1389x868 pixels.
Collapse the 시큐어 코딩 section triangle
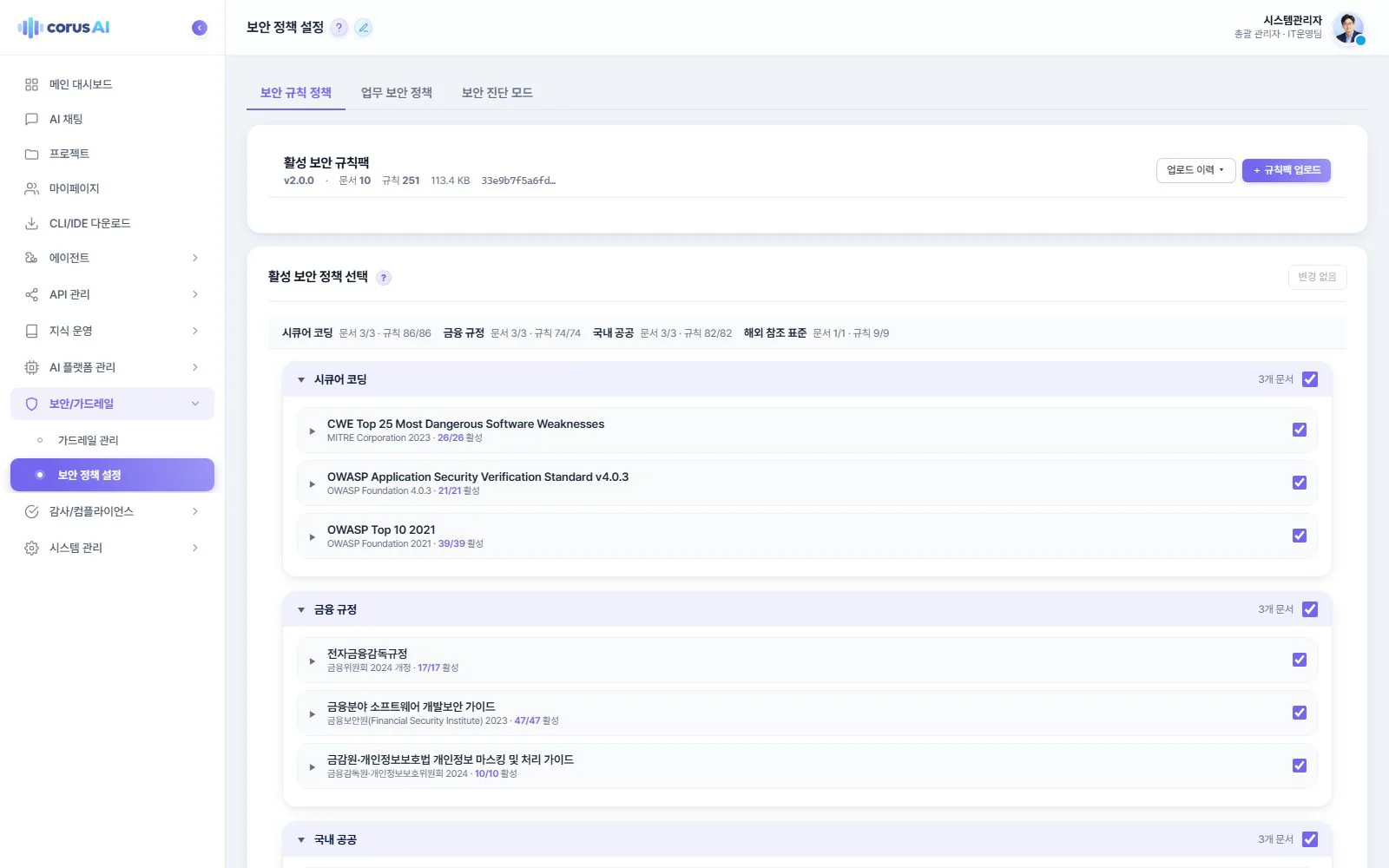[301, 379]
